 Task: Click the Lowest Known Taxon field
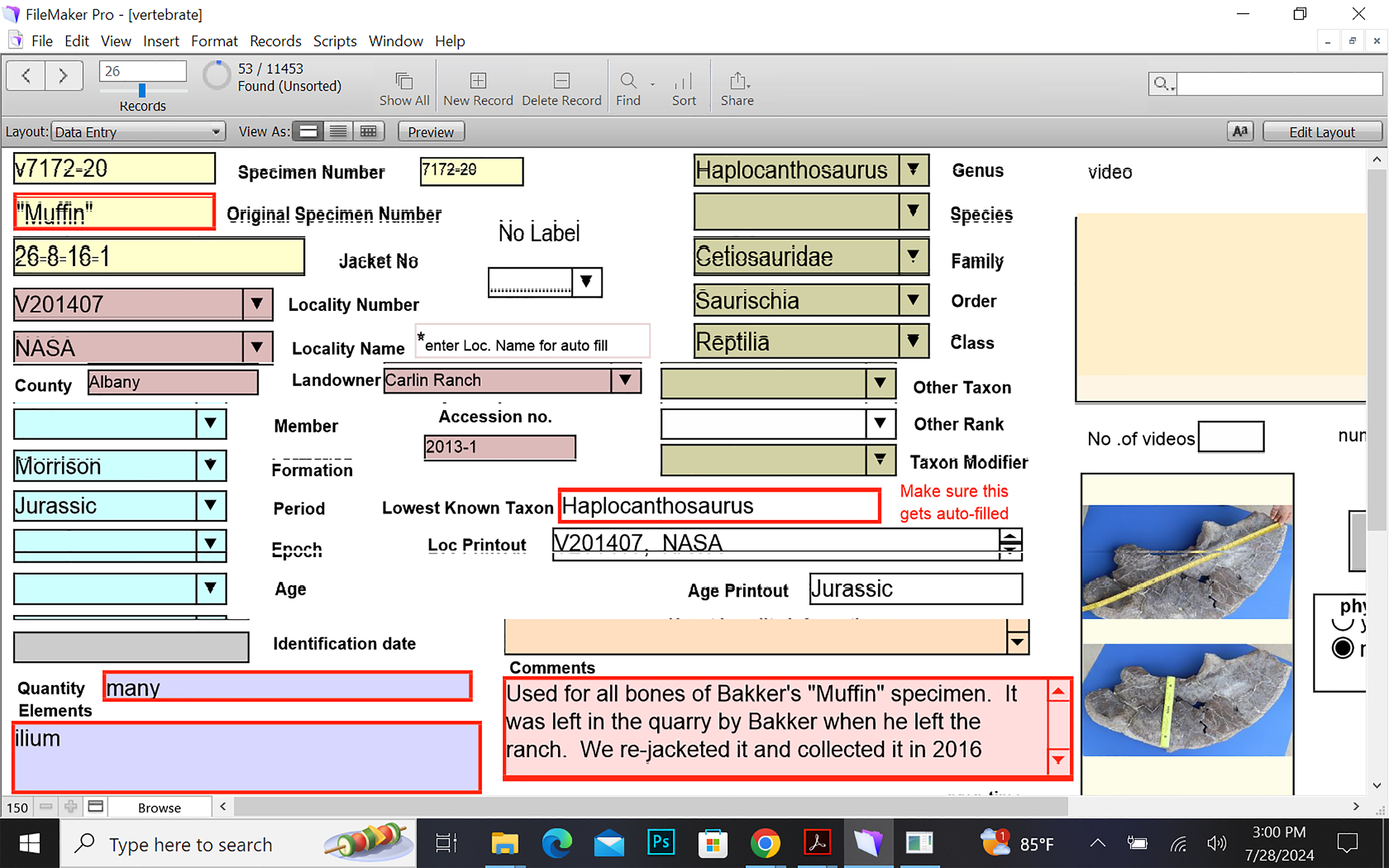[719, 506]
